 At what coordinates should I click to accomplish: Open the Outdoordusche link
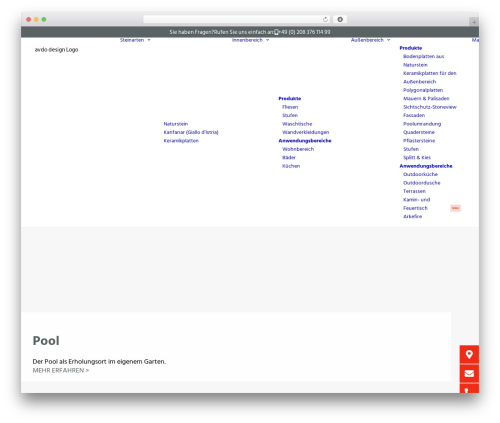(422, 183)
